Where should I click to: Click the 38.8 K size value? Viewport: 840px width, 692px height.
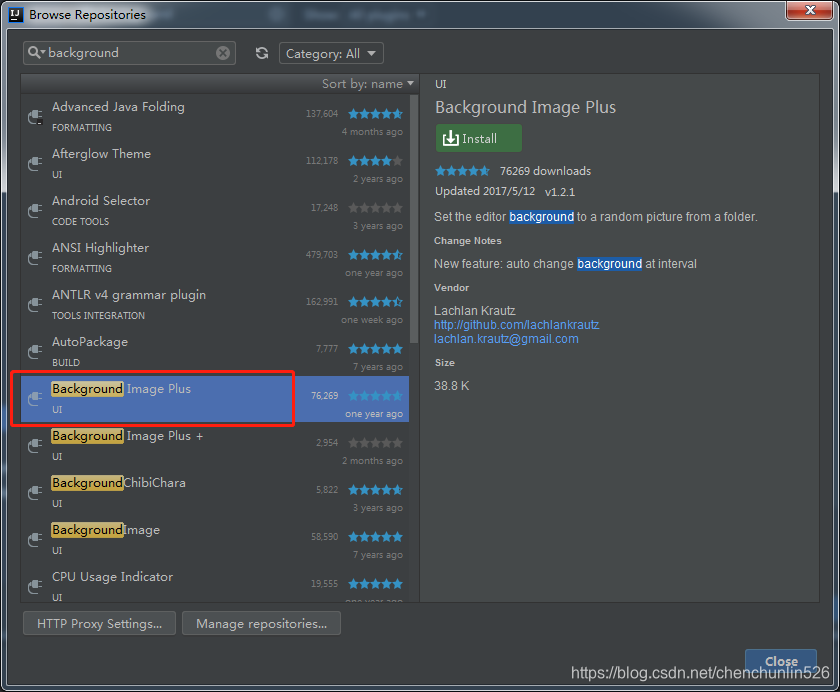(x=452, y=386)
